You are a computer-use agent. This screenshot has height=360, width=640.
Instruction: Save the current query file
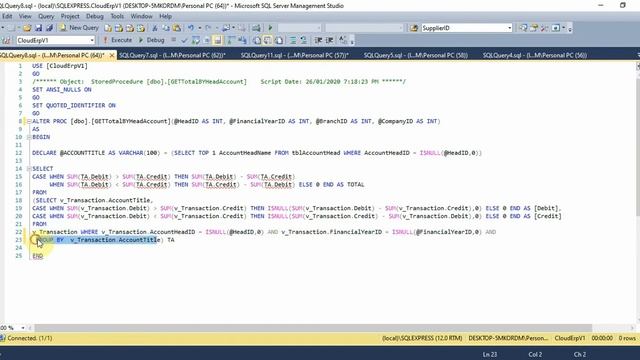38,28
